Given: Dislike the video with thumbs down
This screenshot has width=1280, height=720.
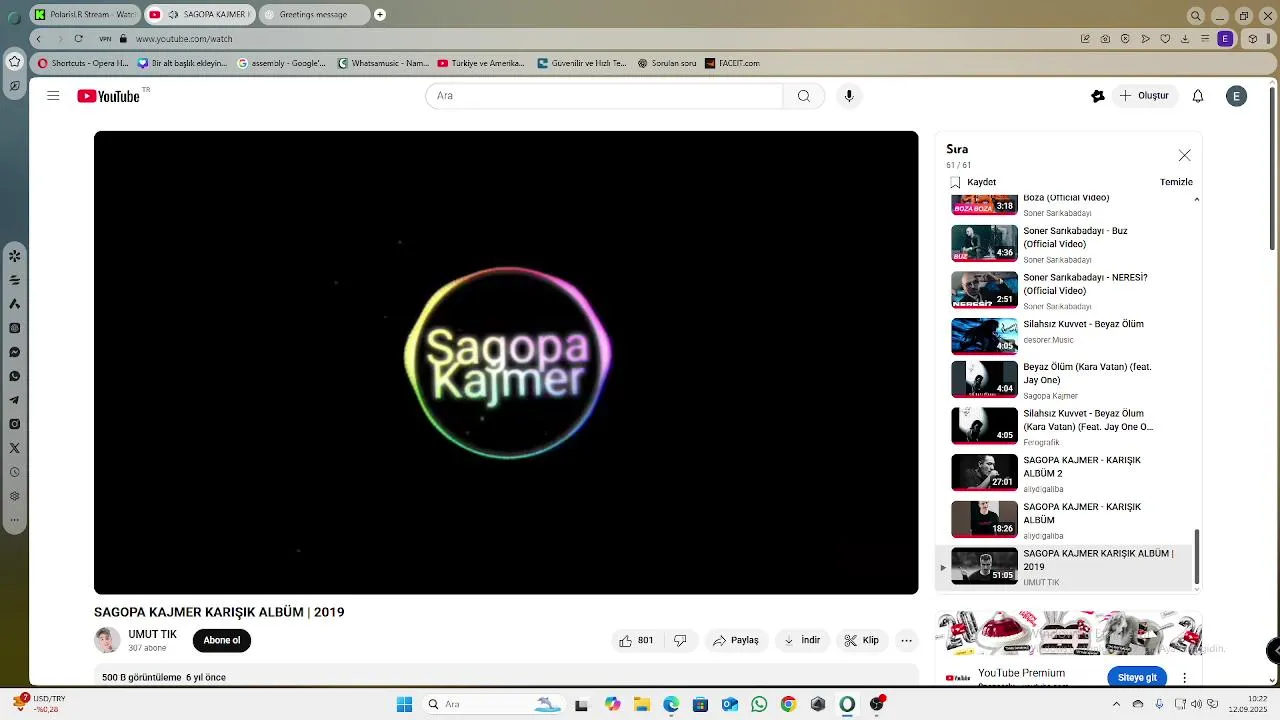Looking at the screenshot, I should click(x=680, y=640).
